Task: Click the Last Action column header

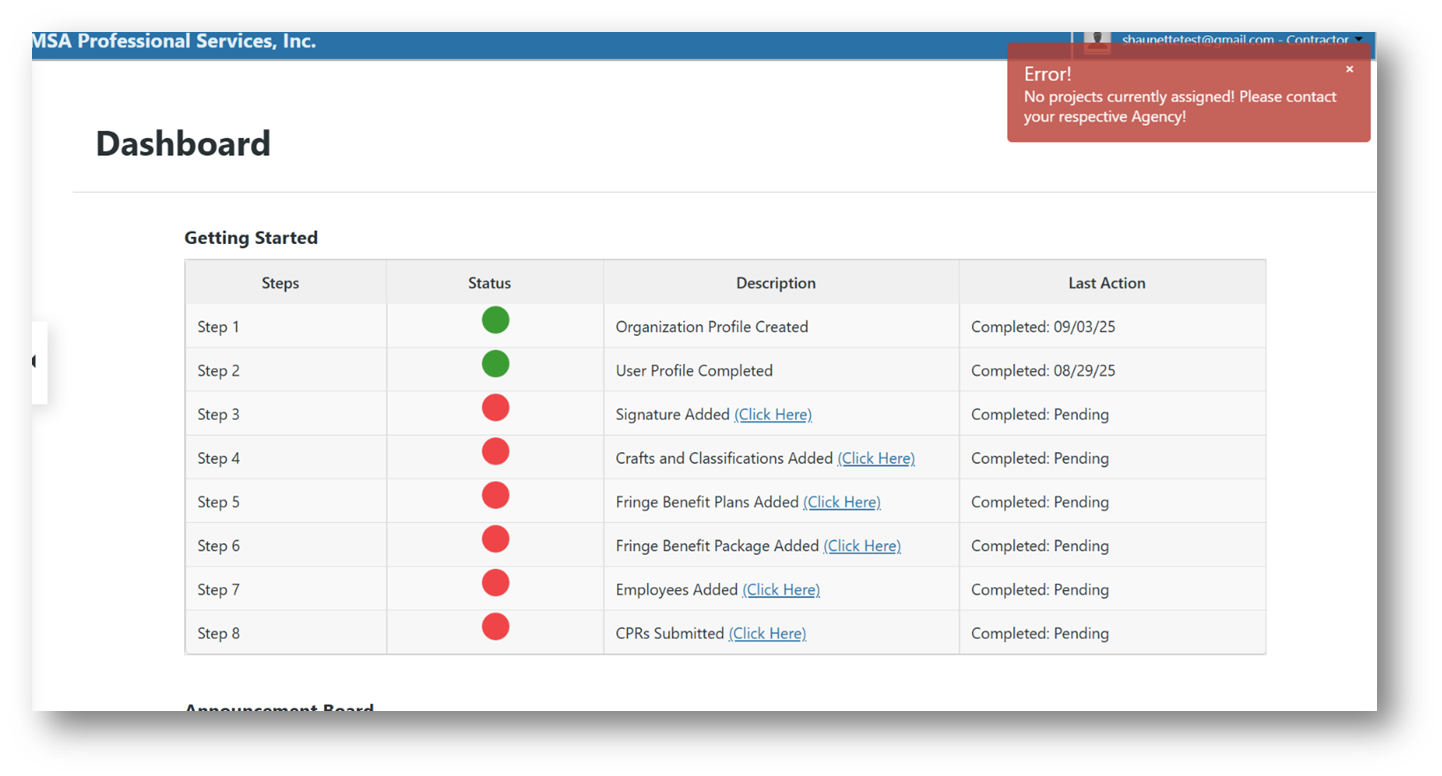Action: pyautogui.click(x=1106, y=283)
